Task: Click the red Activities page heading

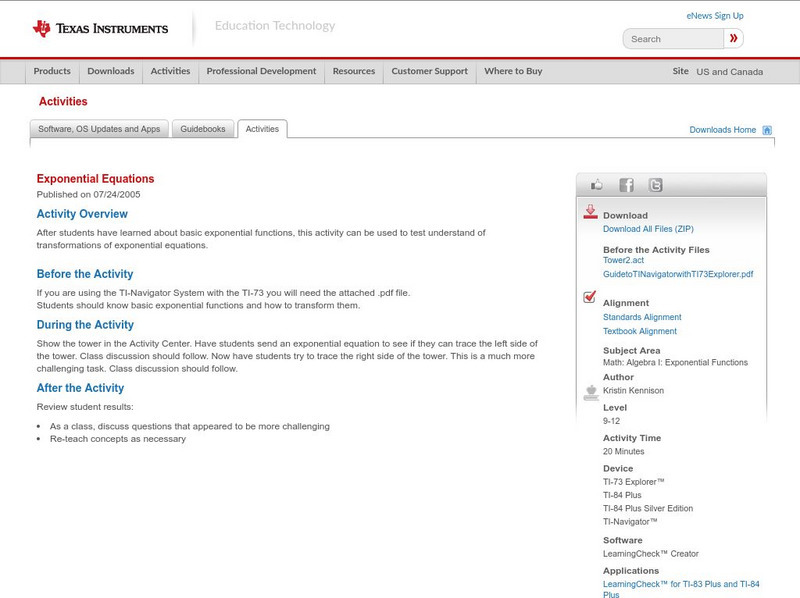Action: click(x=63, y=102)
